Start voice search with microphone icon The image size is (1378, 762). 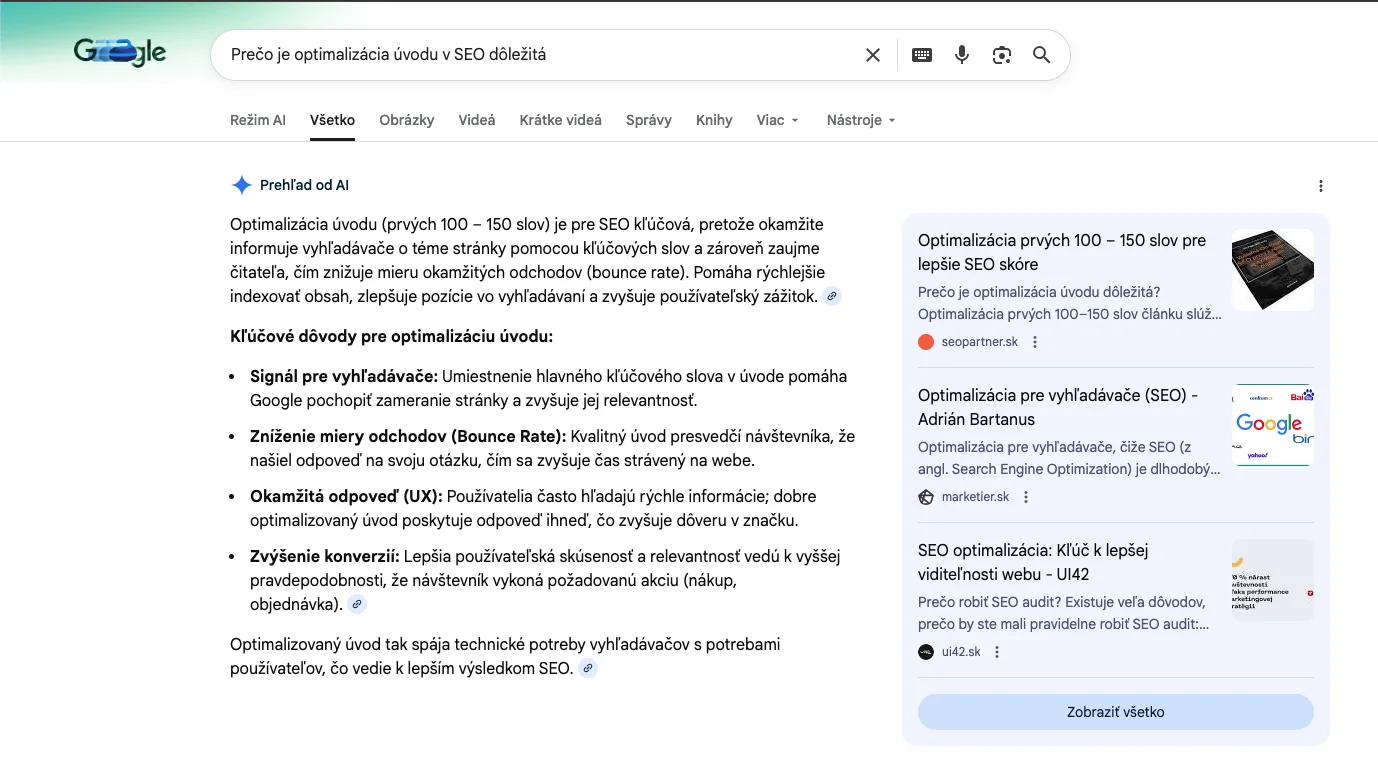point(962,55)
